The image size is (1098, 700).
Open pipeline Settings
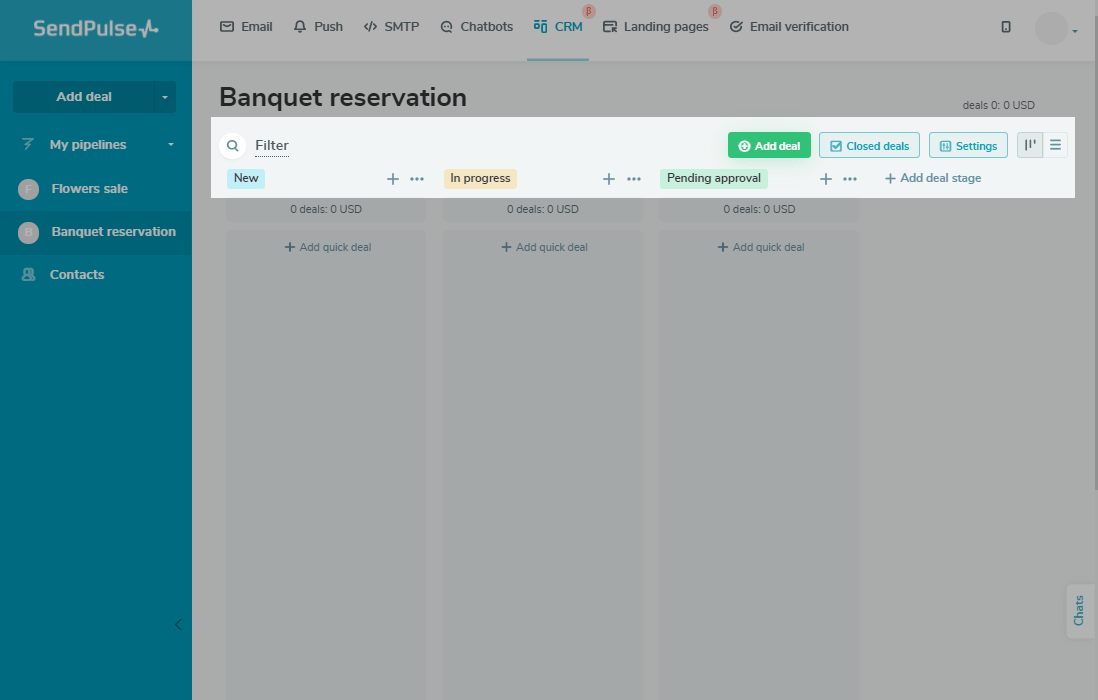click(x=968, y=146)
